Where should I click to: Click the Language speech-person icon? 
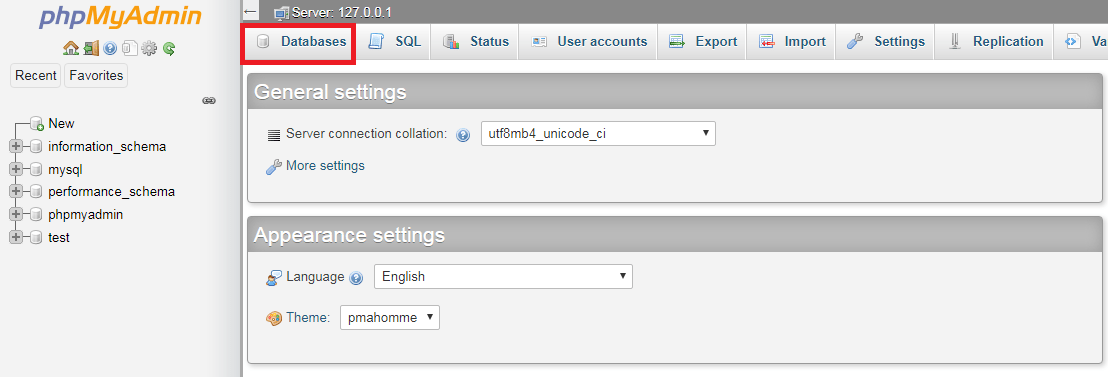point(273,277)
